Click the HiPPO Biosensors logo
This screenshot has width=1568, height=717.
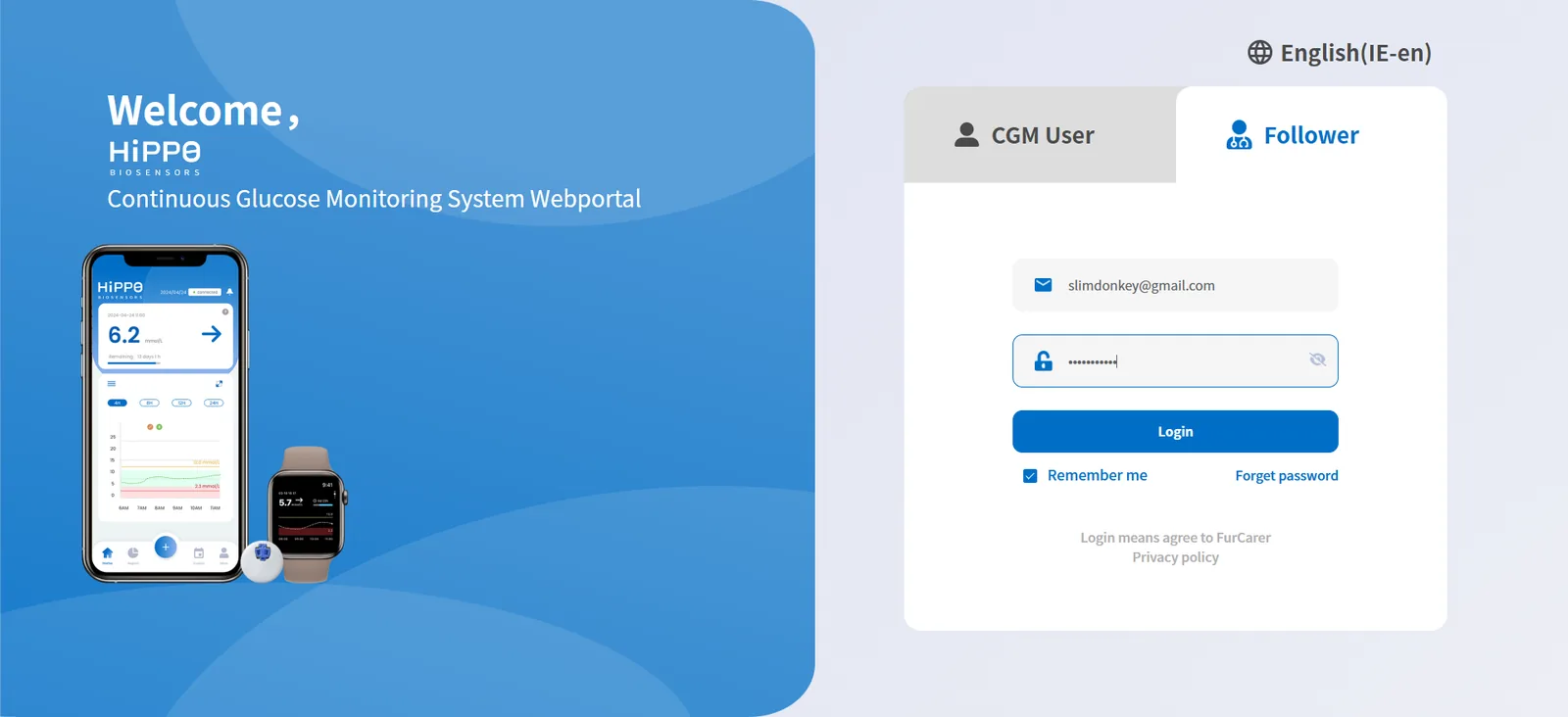[155, 158]
